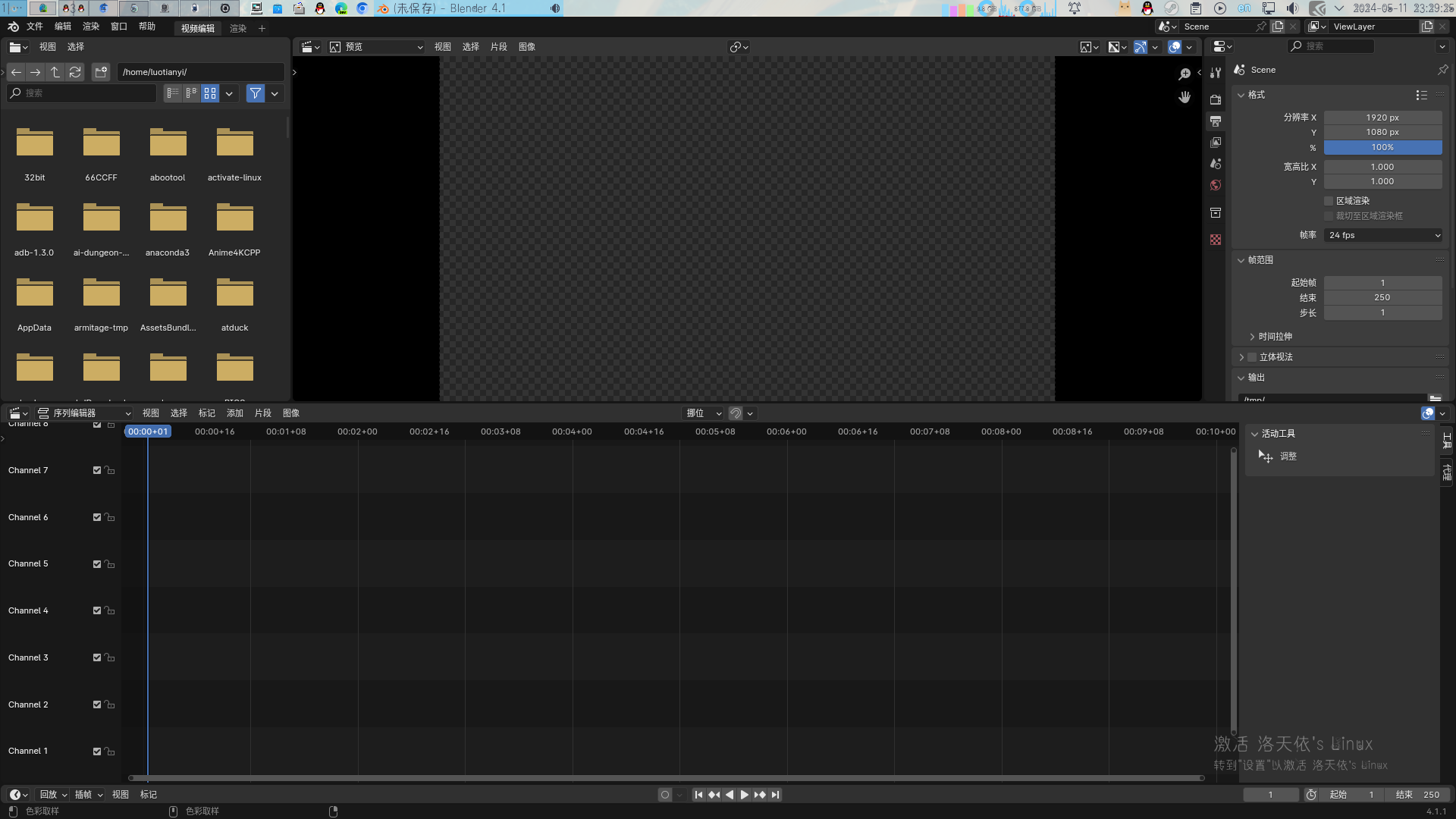Toggle the file filter funnel icon
1456x819 pixels.
click(x=256, y=93)
